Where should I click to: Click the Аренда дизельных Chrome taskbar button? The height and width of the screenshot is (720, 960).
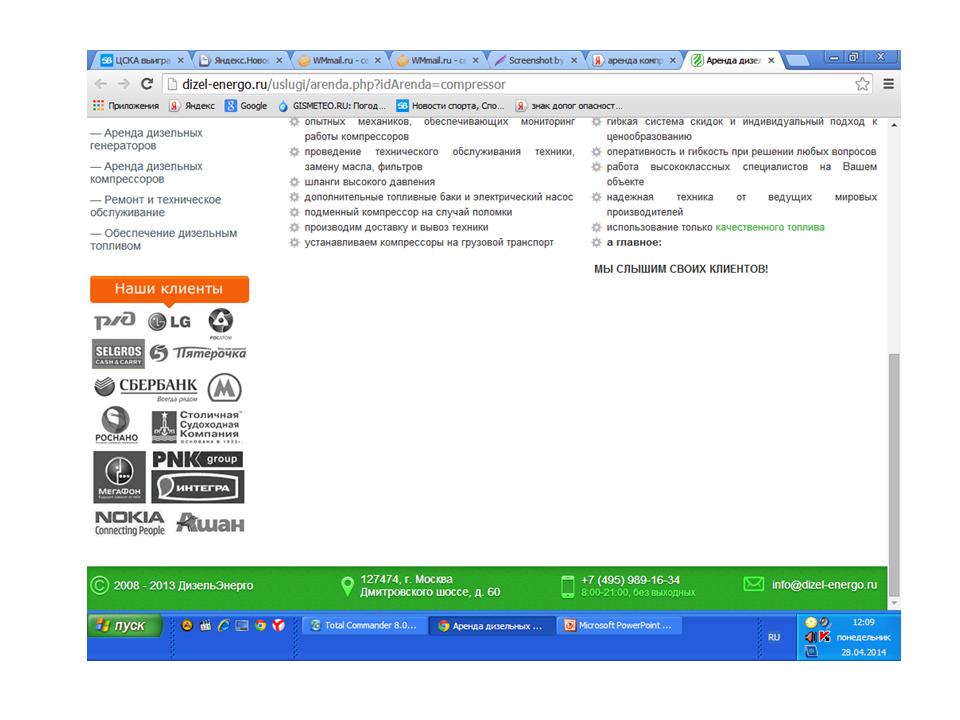click(492, 625)
